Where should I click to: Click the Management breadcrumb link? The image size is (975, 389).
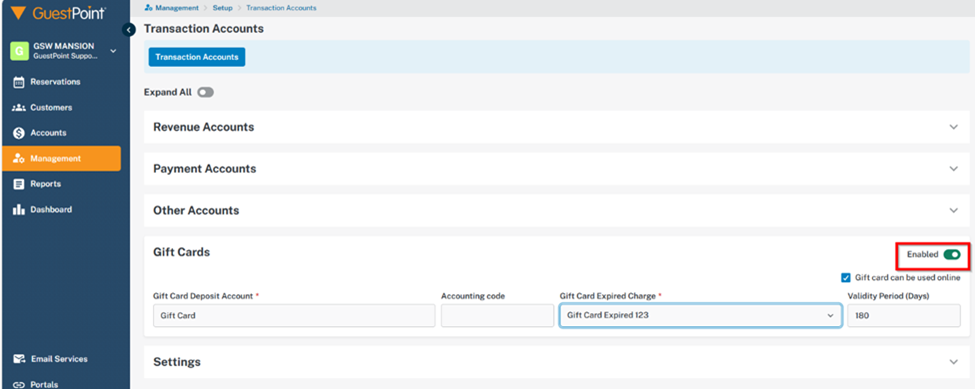click(177, 8)
